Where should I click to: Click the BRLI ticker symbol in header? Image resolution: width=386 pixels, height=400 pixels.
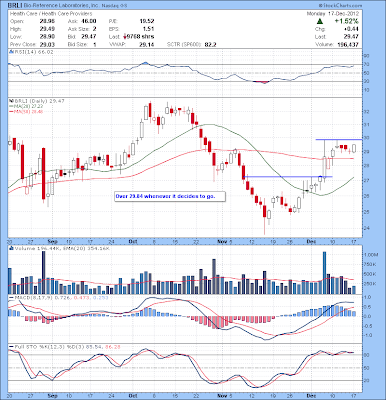pyautogui.click(x=16, y=6)
